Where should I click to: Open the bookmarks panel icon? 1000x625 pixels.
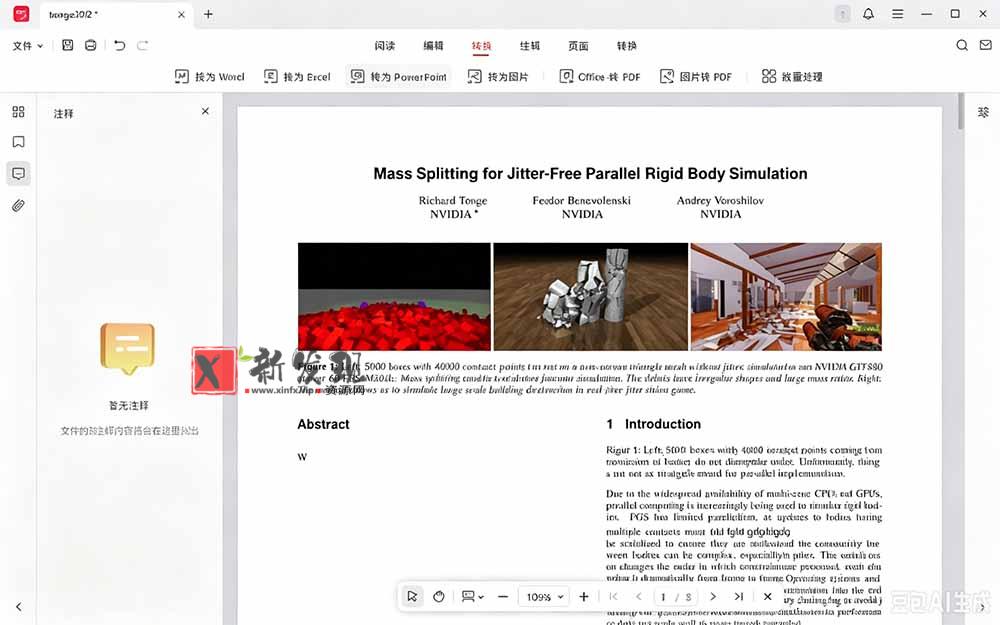18,142
